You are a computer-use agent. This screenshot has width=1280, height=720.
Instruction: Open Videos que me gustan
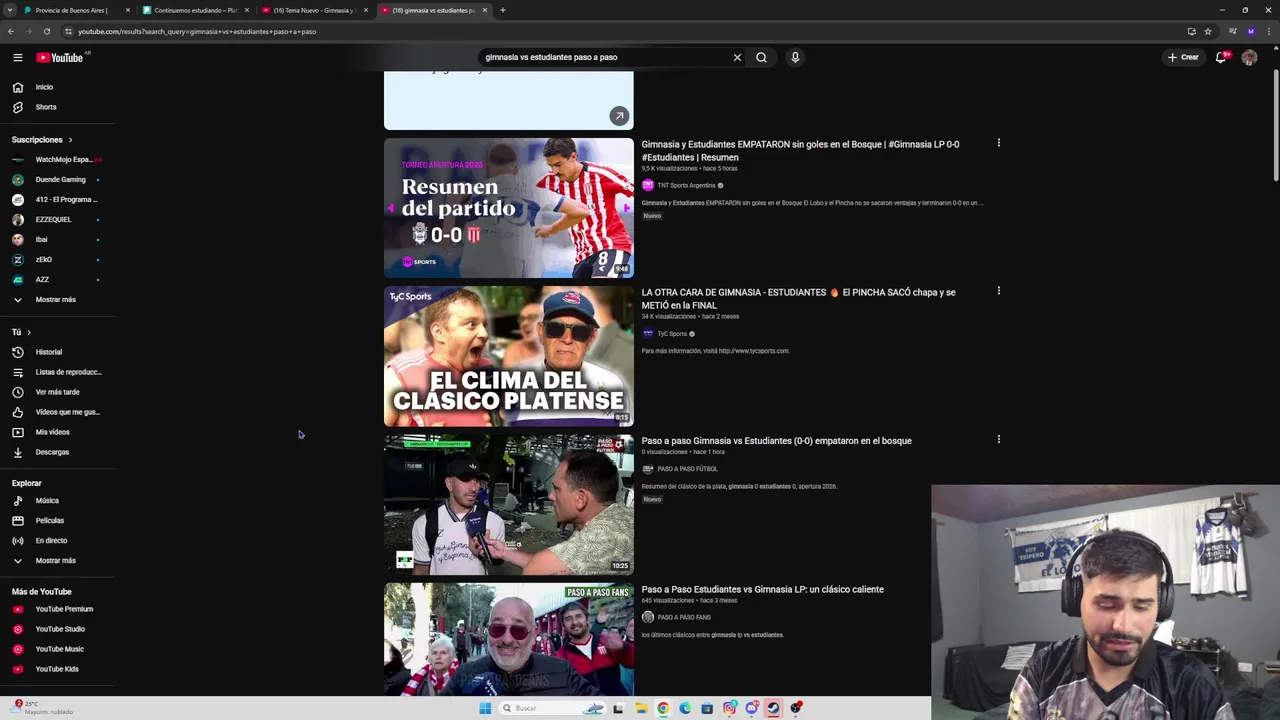[58, 412]
